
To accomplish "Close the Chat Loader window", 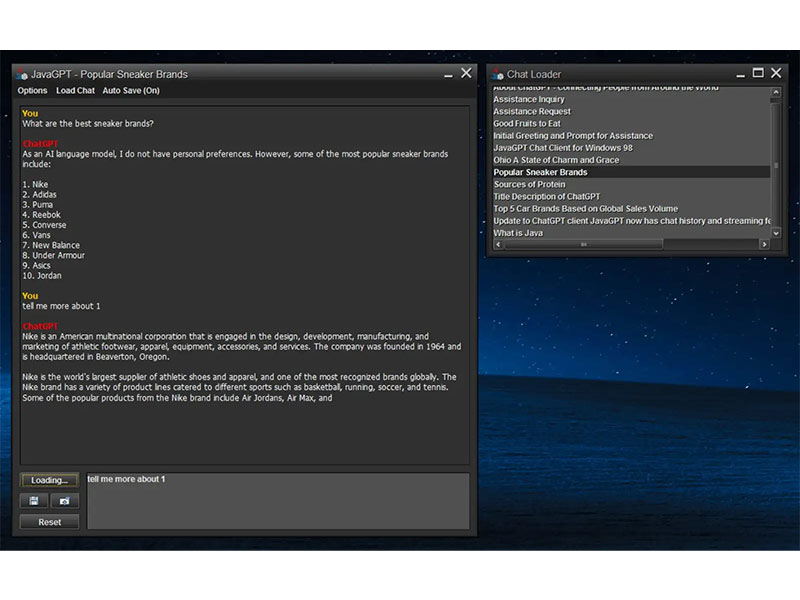I will point(776,73).
